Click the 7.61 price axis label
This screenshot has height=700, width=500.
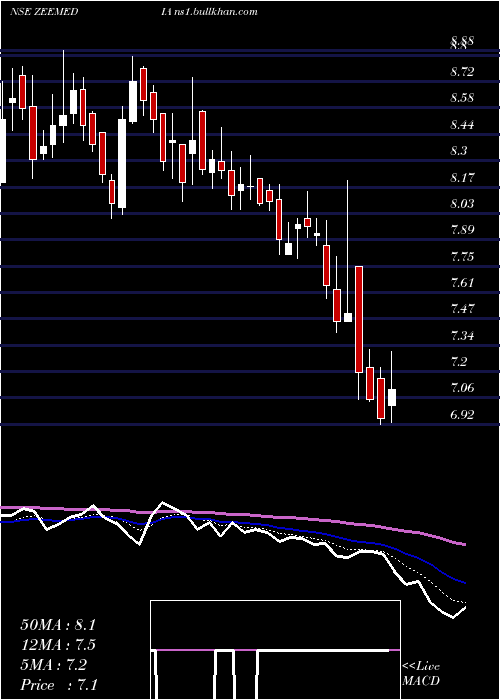[x=462, y=283]
